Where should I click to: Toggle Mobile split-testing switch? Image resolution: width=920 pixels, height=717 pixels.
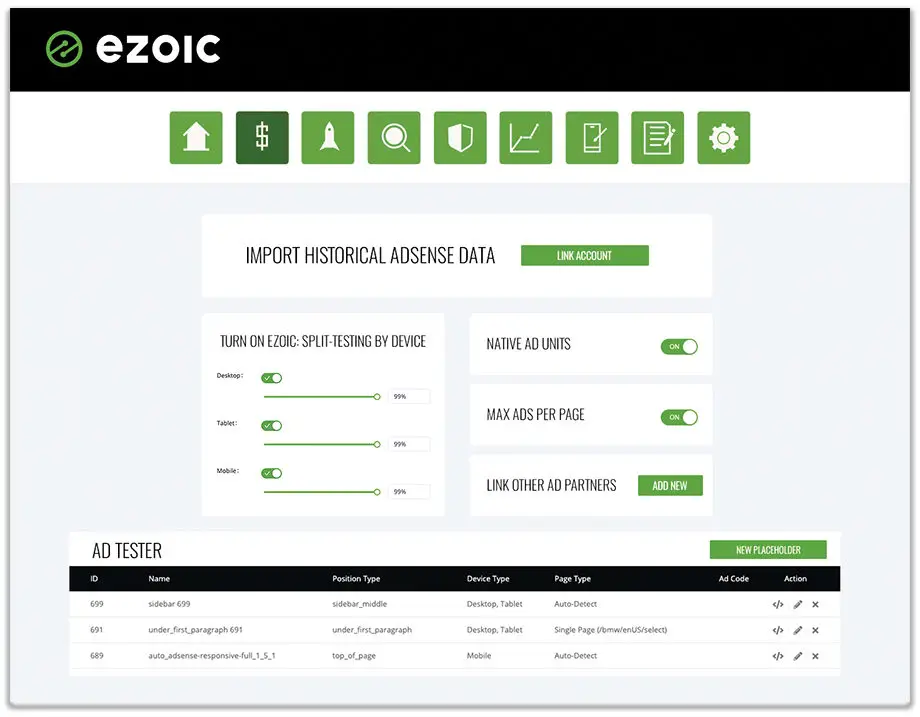tap(272, 473)
